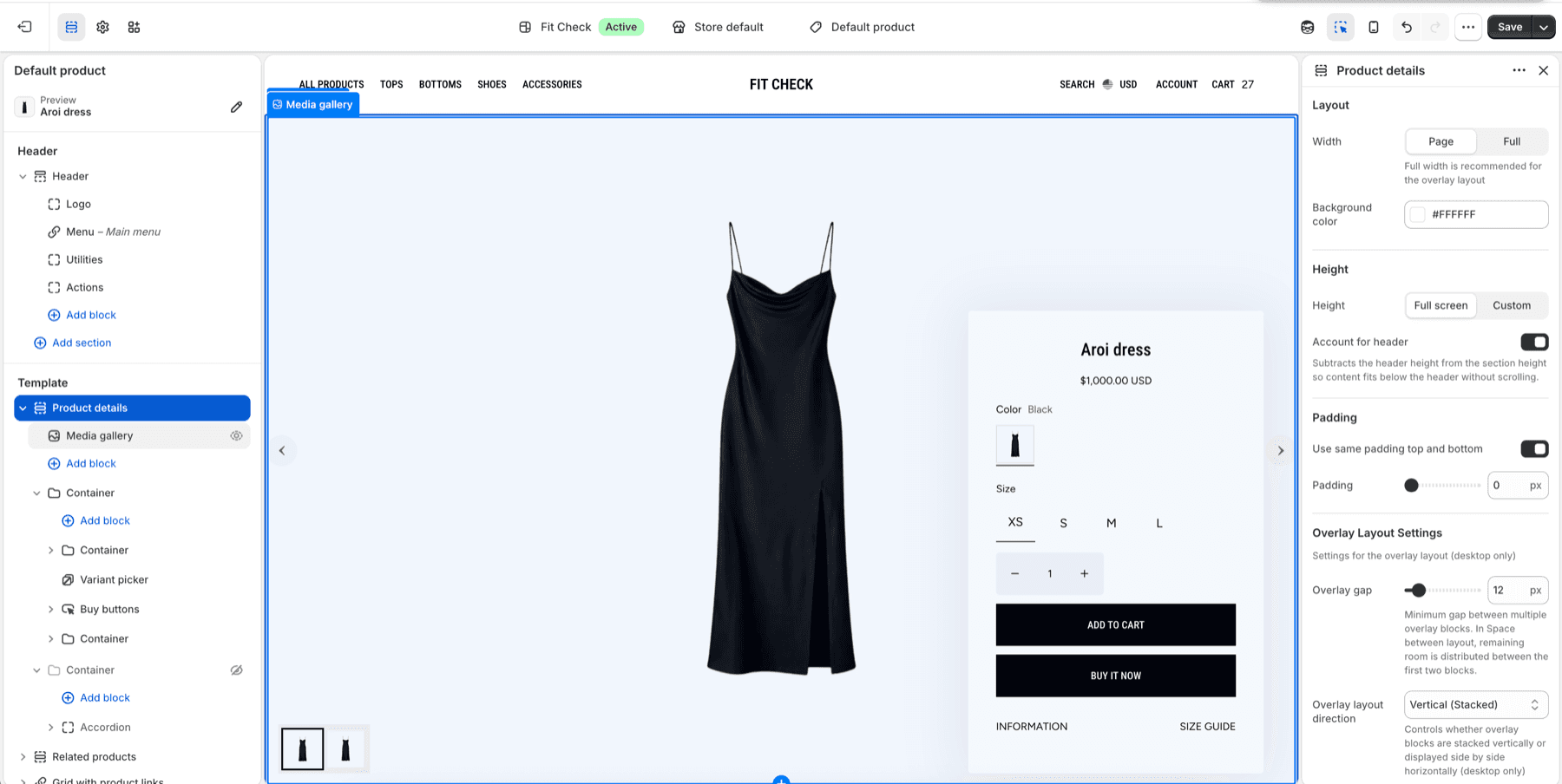Click ADD TO CART button
Screen dimensions: 1562x784
coord(1115,624)
